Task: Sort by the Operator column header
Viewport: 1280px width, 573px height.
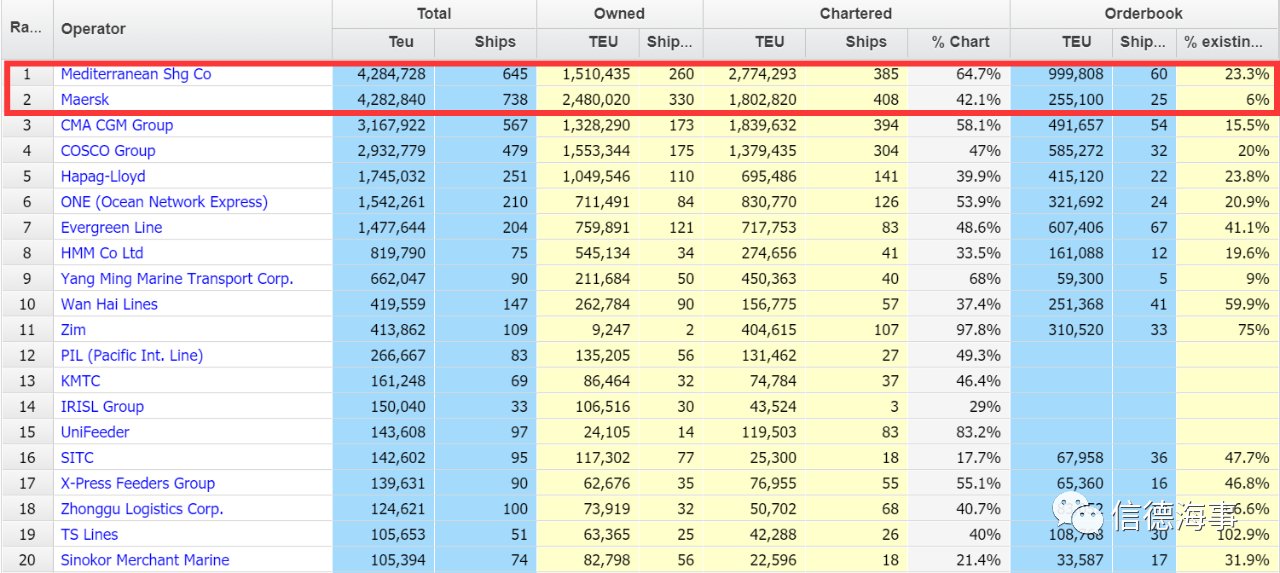Action: (x=192, y=29)
